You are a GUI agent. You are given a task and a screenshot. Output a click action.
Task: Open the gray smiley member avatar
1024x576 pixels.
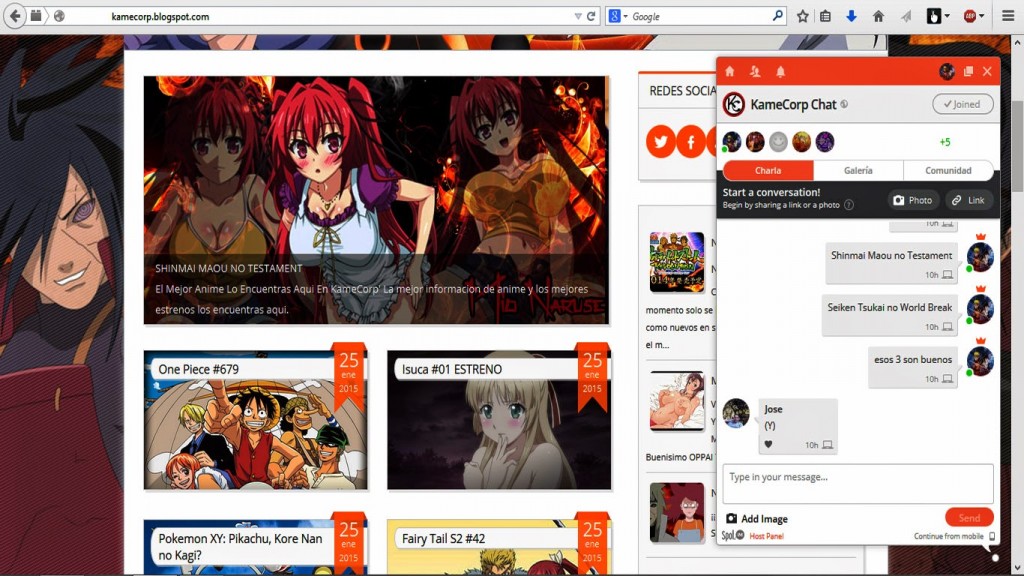point(778,142)
